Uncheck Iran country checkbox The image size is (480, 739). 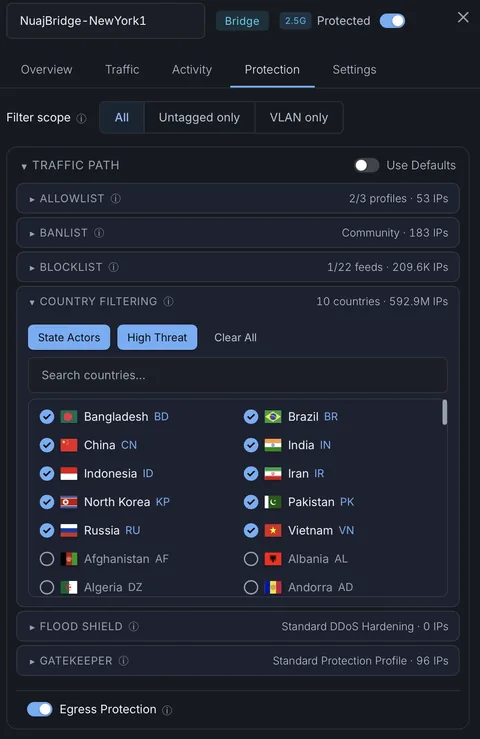click(x=251, y=474)
